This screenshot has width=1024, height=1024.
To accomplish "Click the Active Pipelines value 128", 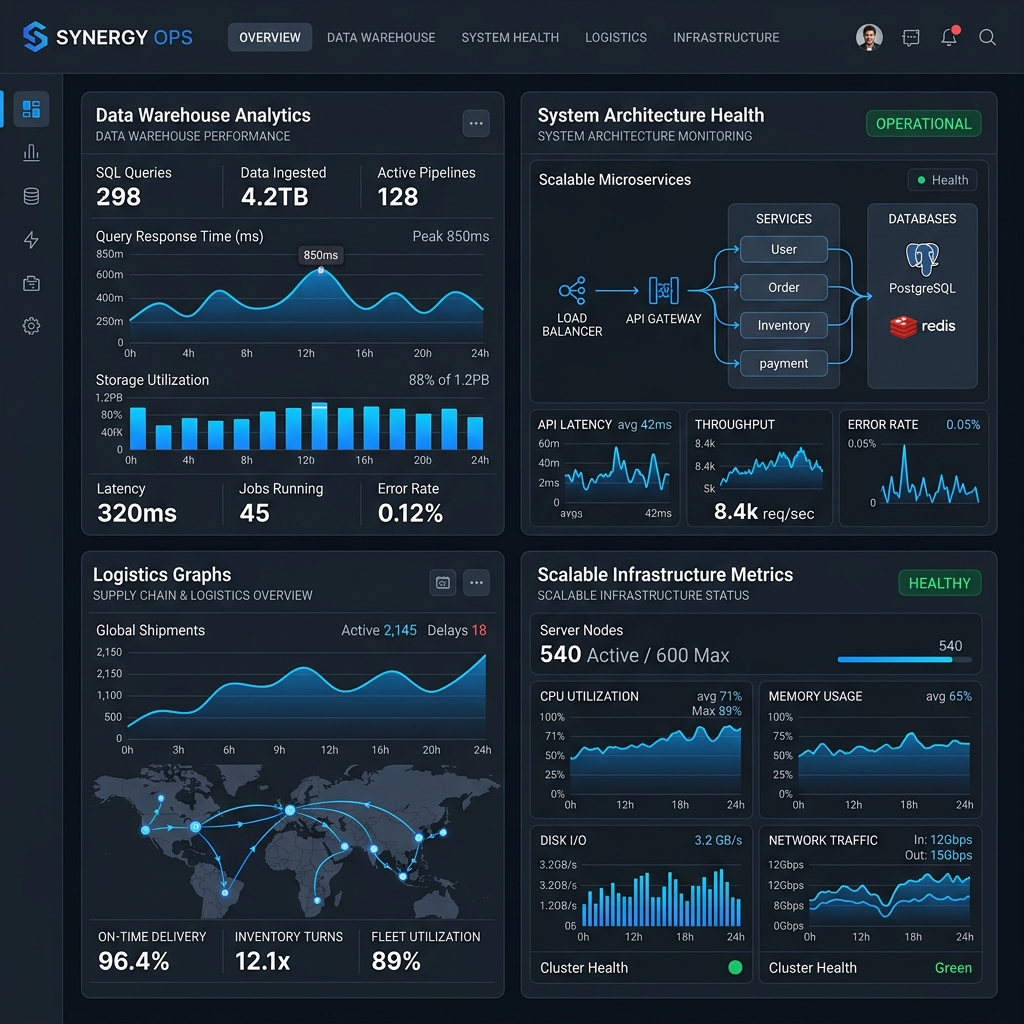I will (x=398, y=197).
